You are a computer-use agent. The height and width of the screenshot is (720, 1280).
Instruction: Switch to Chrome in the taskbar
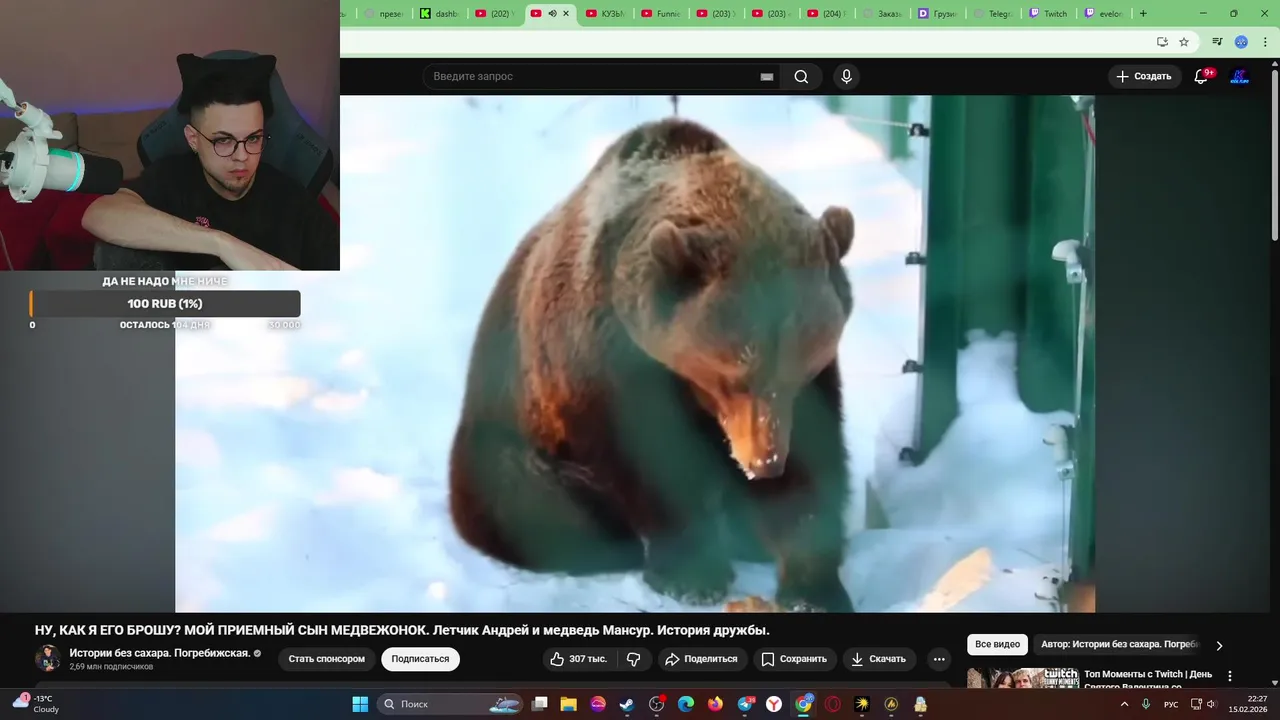point(803,704)
